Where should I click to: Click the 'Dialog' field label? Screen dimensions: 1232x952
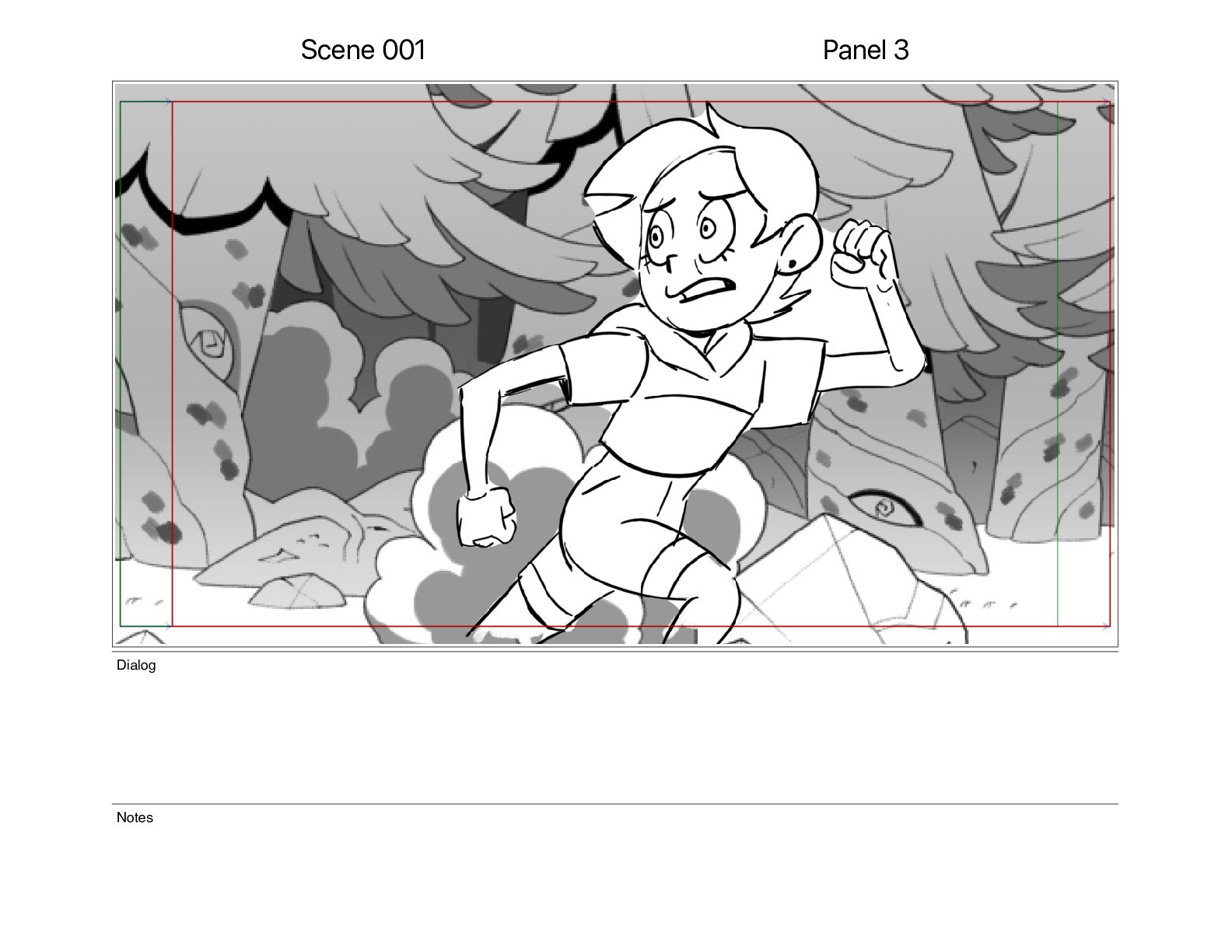pos(136,665)
